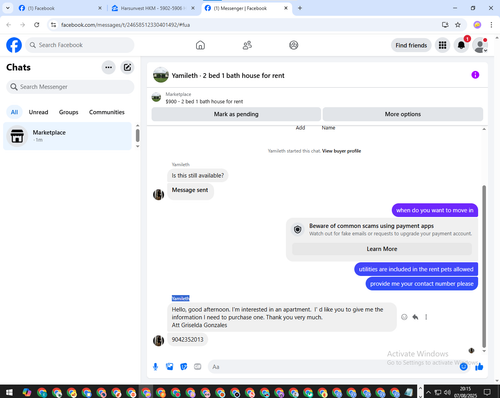Click the Marketplace chat avatar icon
The width and height of the screenshot is (500, 398).
(17, 136)
